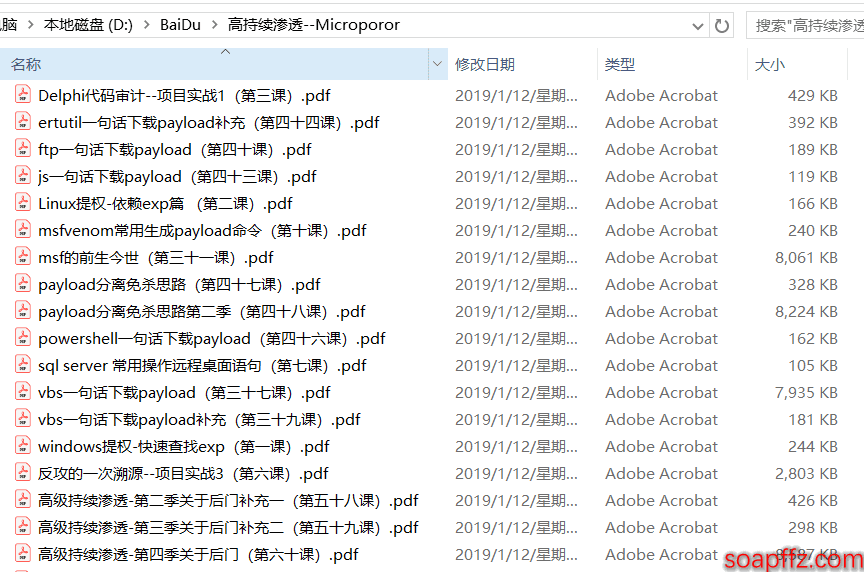This screenshot has width=864, height=572.
Task: Click the 8,061 KB size cell
Action: click(x=806, y=257)
